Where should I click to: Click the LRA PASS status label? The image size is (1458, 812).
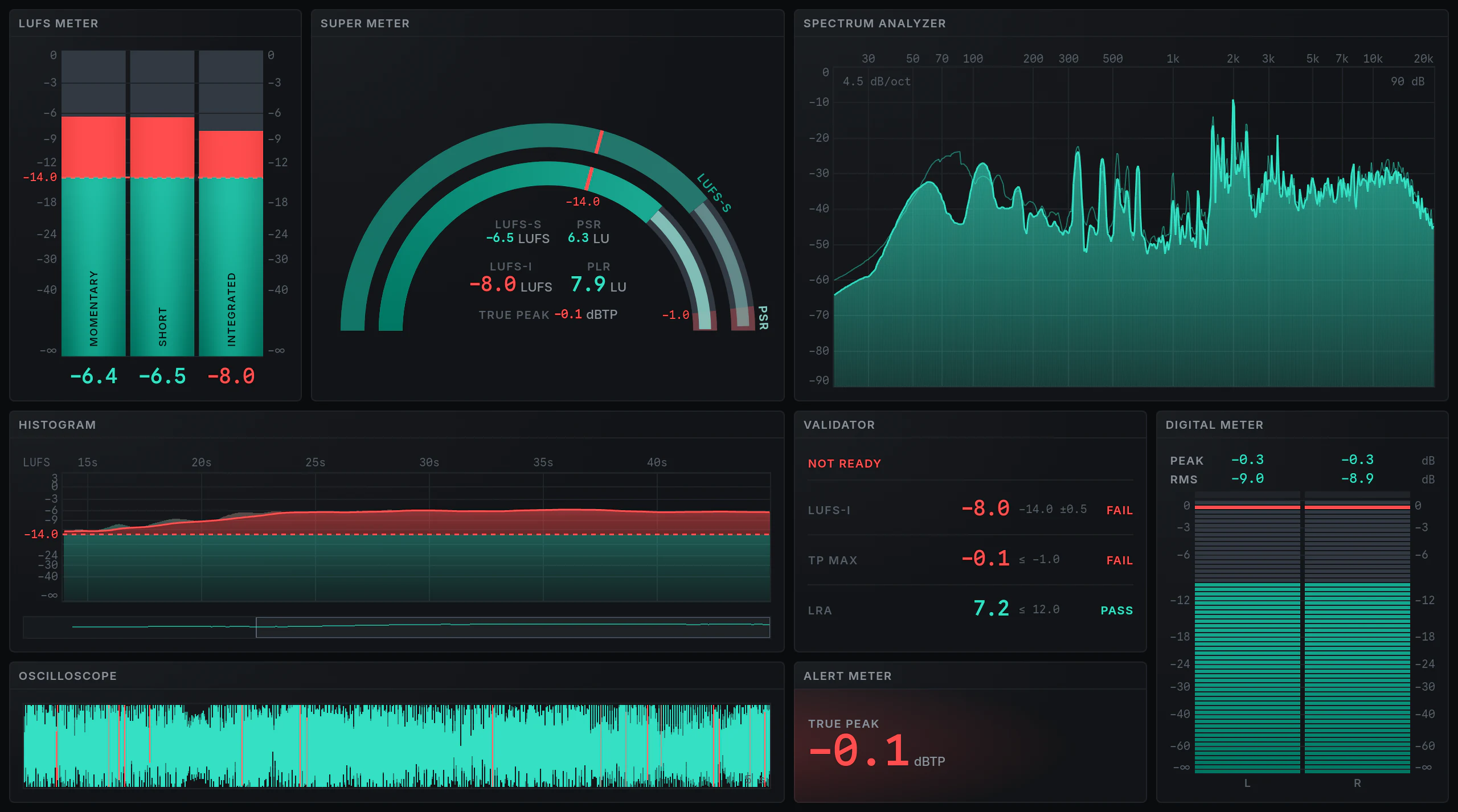tap(1116, 610)
